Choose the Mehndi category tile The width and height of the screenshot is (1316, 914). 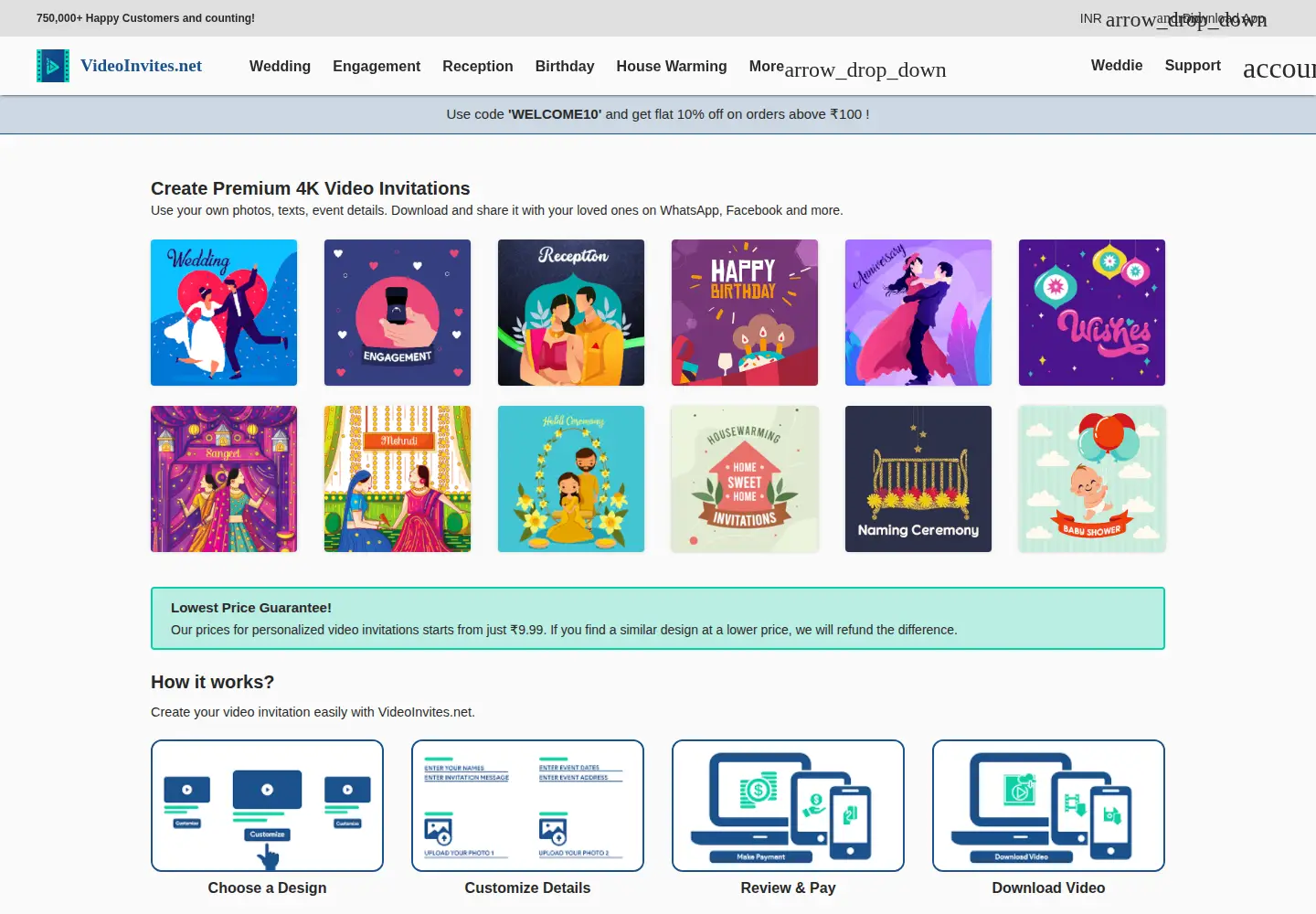pyautogui.click(x=398, y=479)
